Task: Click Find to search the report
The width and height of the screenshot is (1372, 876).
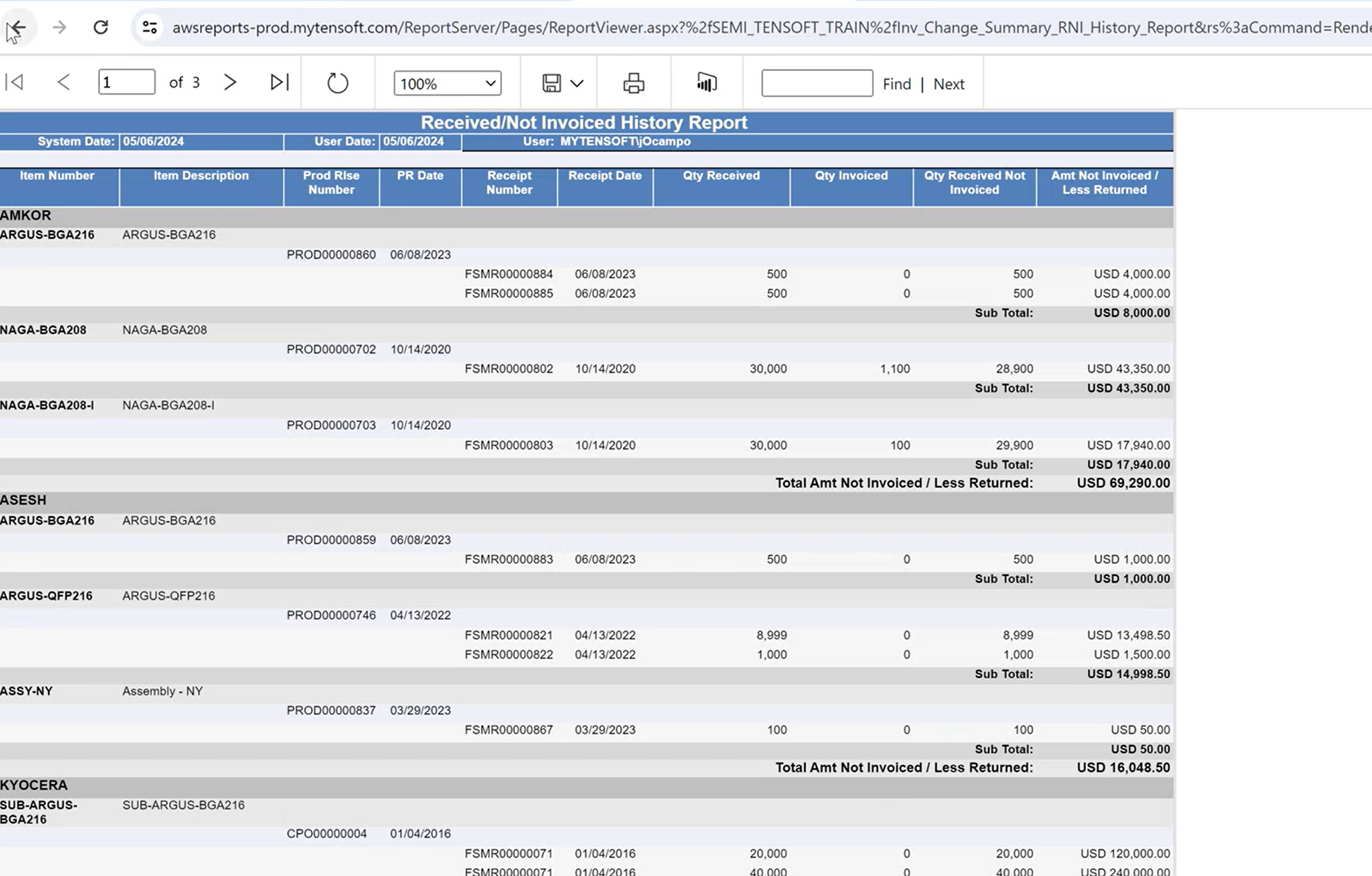Action: click(x=897, y=84)
